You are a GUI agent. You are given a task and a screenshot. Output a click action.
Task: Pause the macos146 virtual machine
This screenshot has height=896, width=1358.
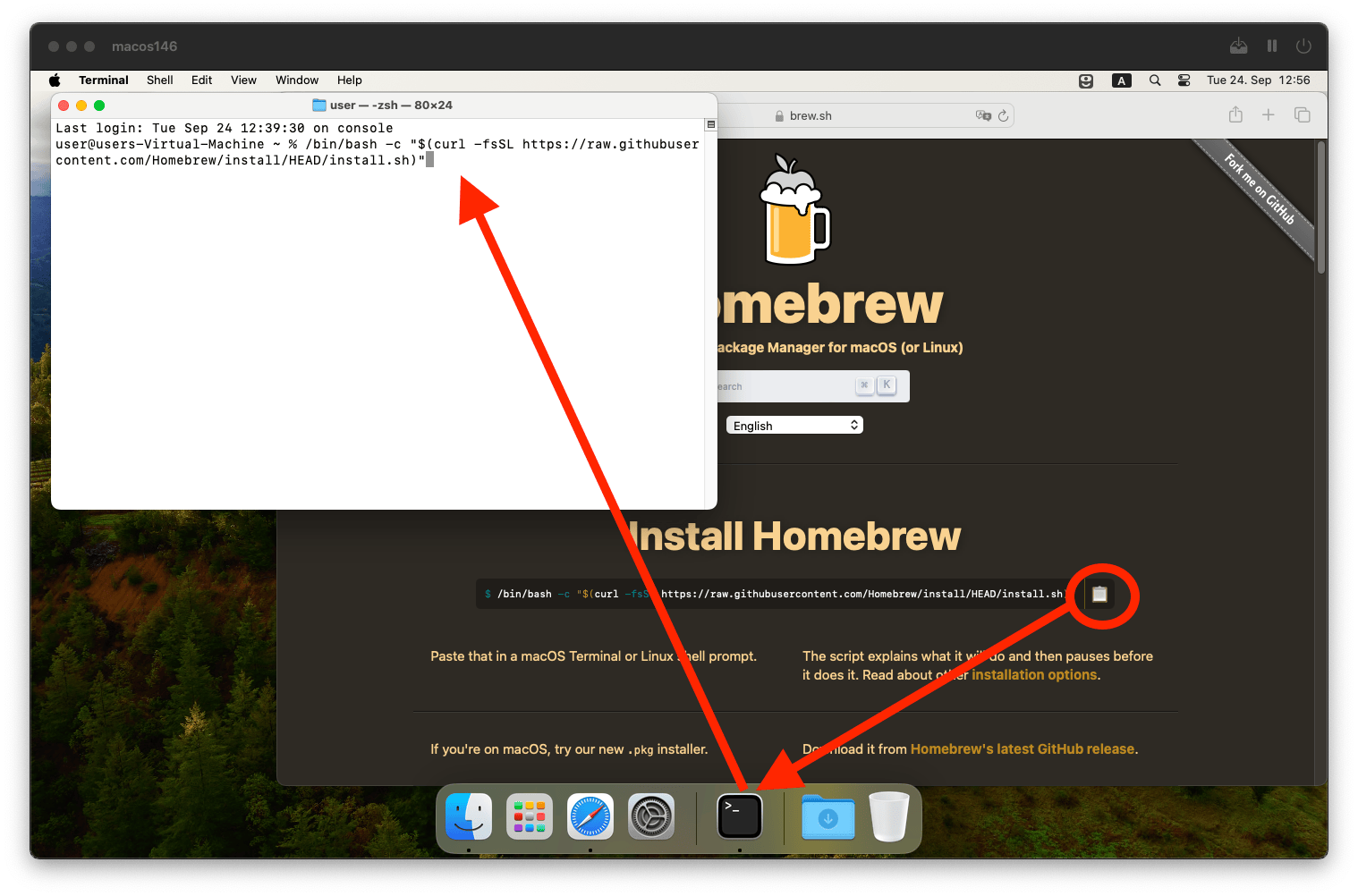tap(1271, 46)
